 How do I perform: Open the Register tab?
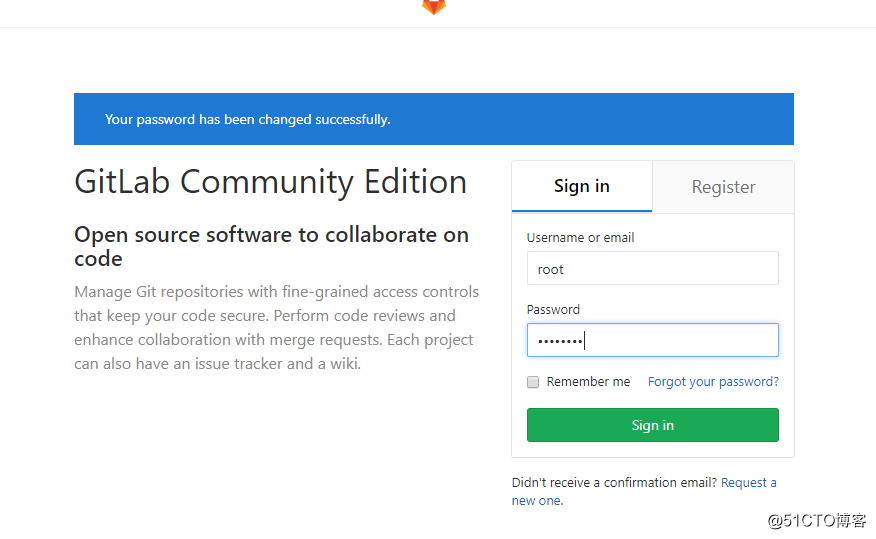pos(723,187)
